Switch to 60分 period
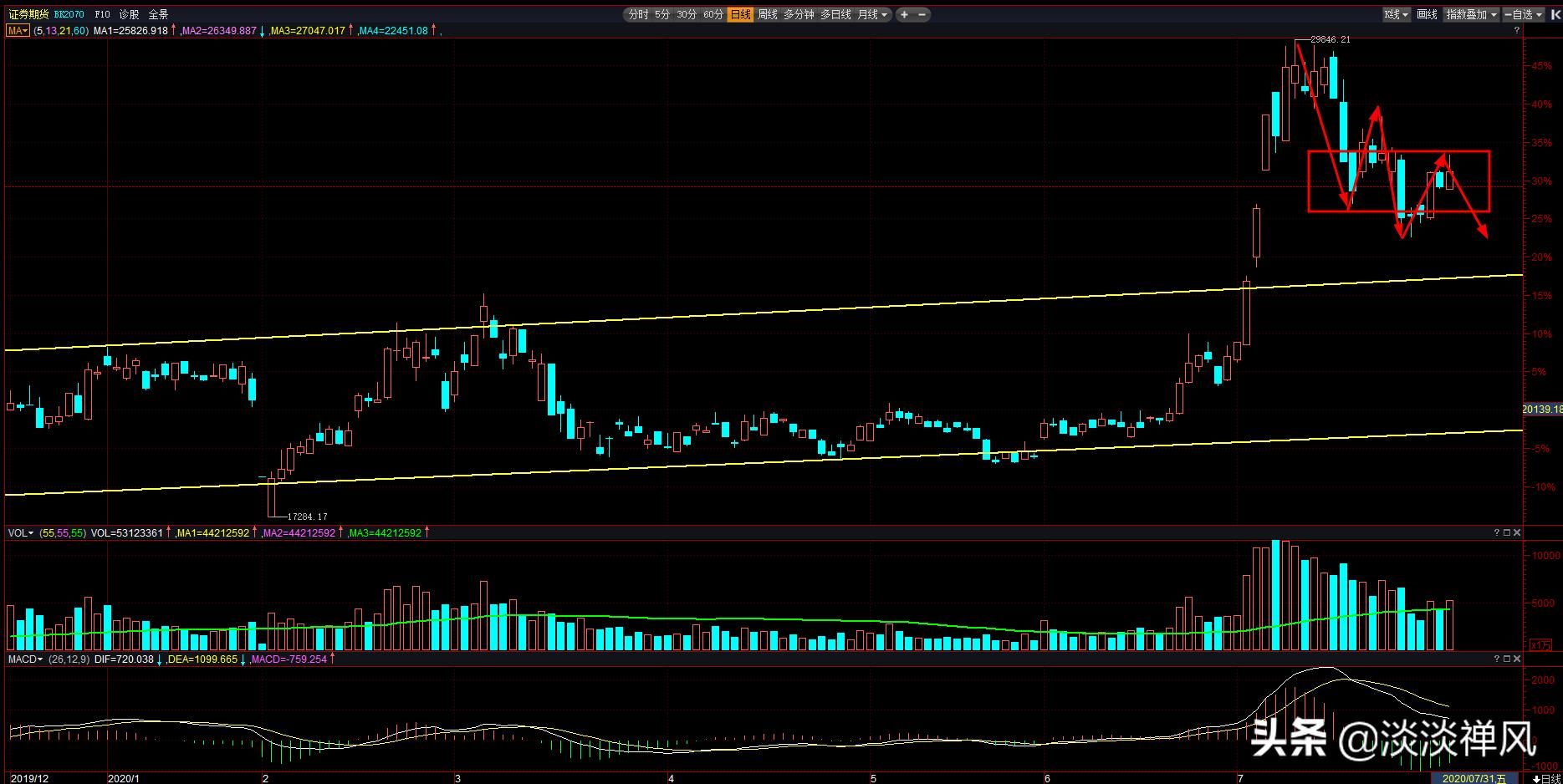The image size is (1563, 784). coord(713,14)
